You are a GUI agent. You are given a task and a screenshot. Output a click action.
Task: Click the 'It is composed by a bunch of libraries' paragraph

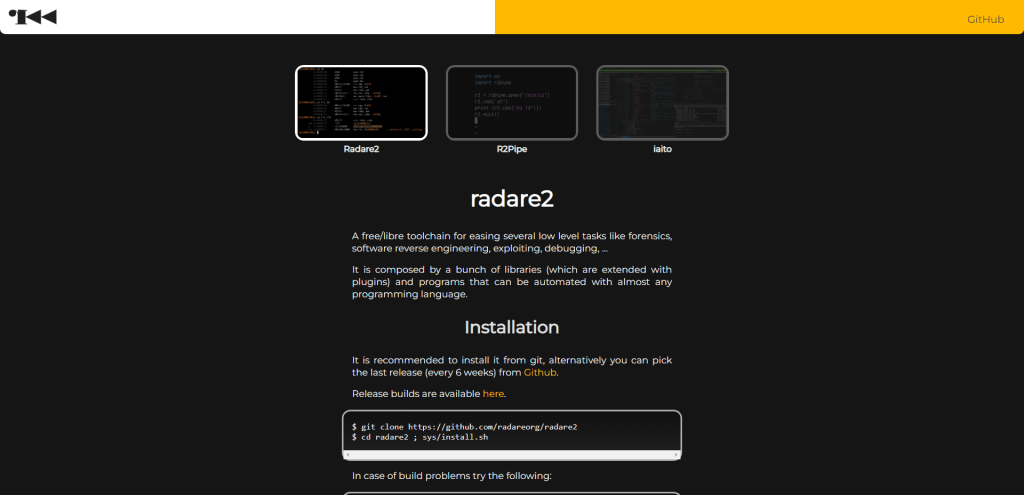click(x=512, y=282)
